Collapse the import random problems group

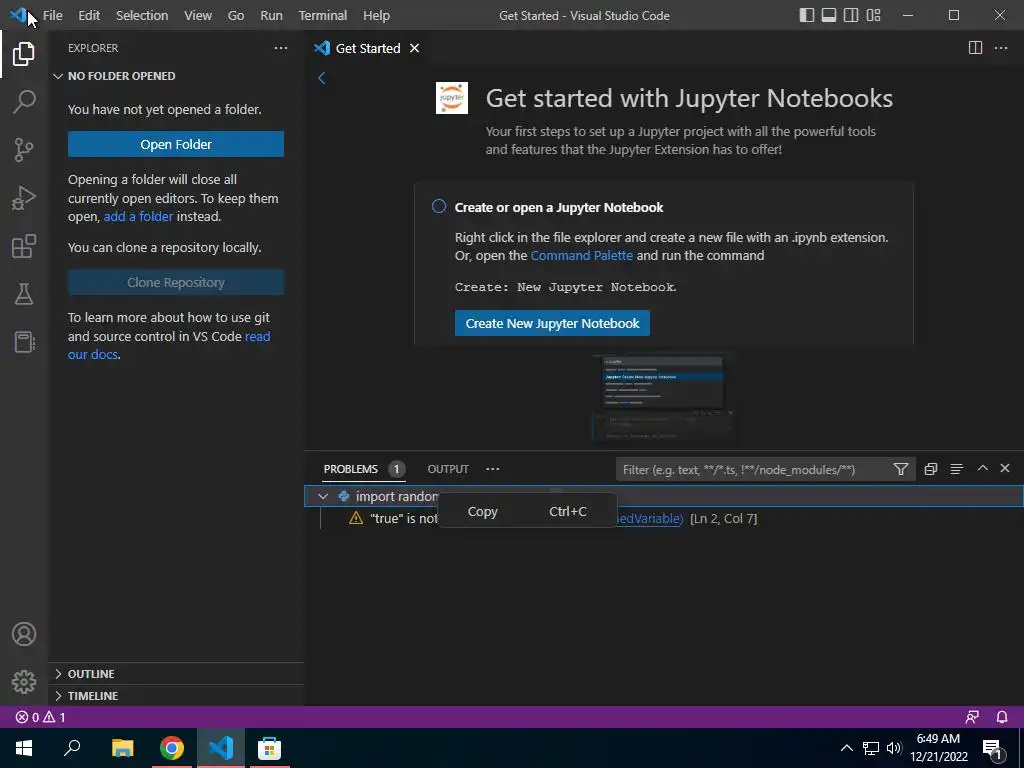pyautogui.click(x=323, y=496)
